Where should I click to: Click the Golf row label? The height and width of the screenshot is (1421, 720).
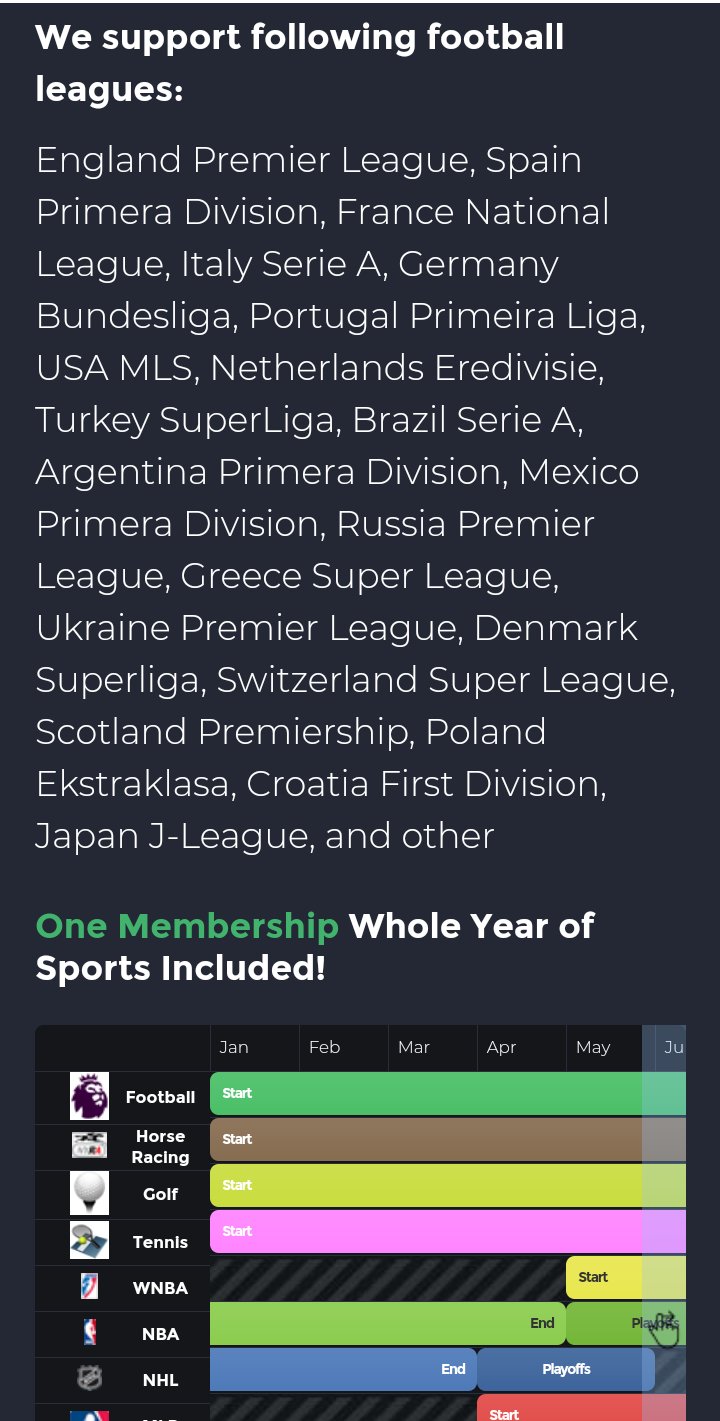[x=160, y=1194]
